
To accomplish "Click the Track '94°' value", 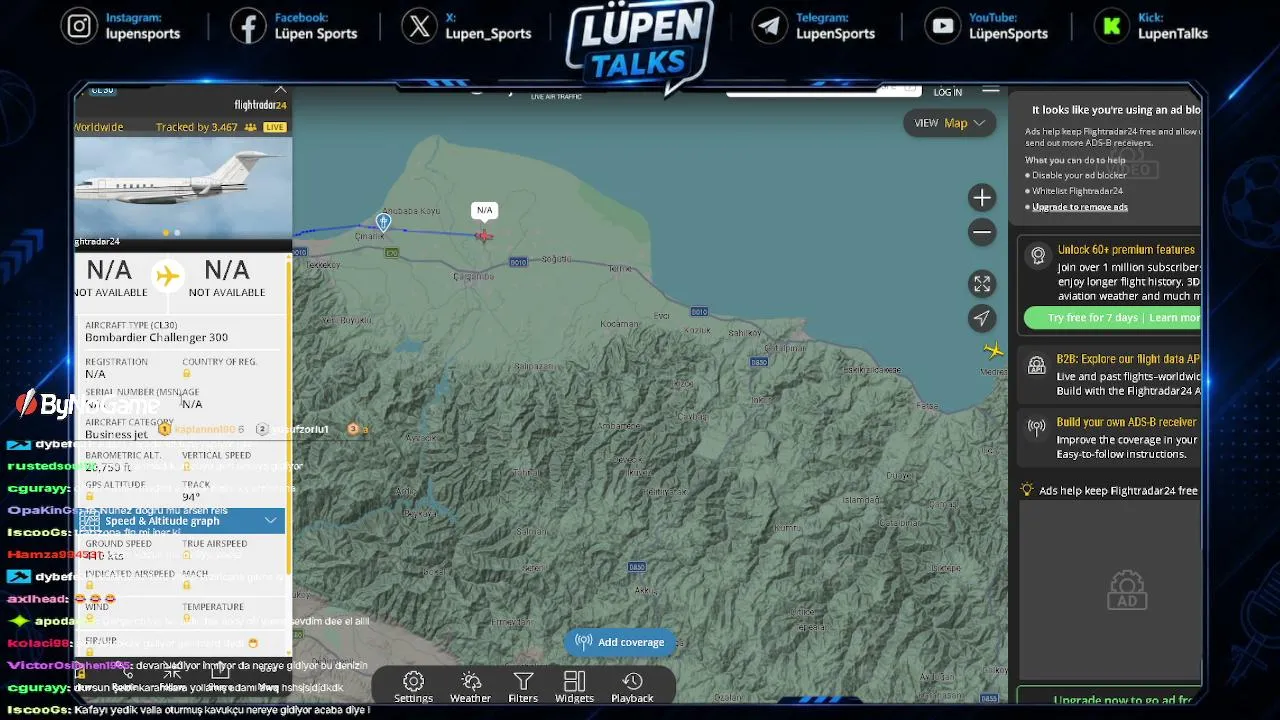I will [x=191, y=497].
